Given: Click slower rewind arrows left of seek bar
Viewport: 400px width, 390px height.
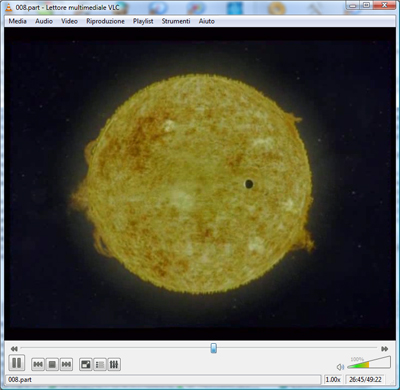Looking at the screenshot, I should coord(14,349).
